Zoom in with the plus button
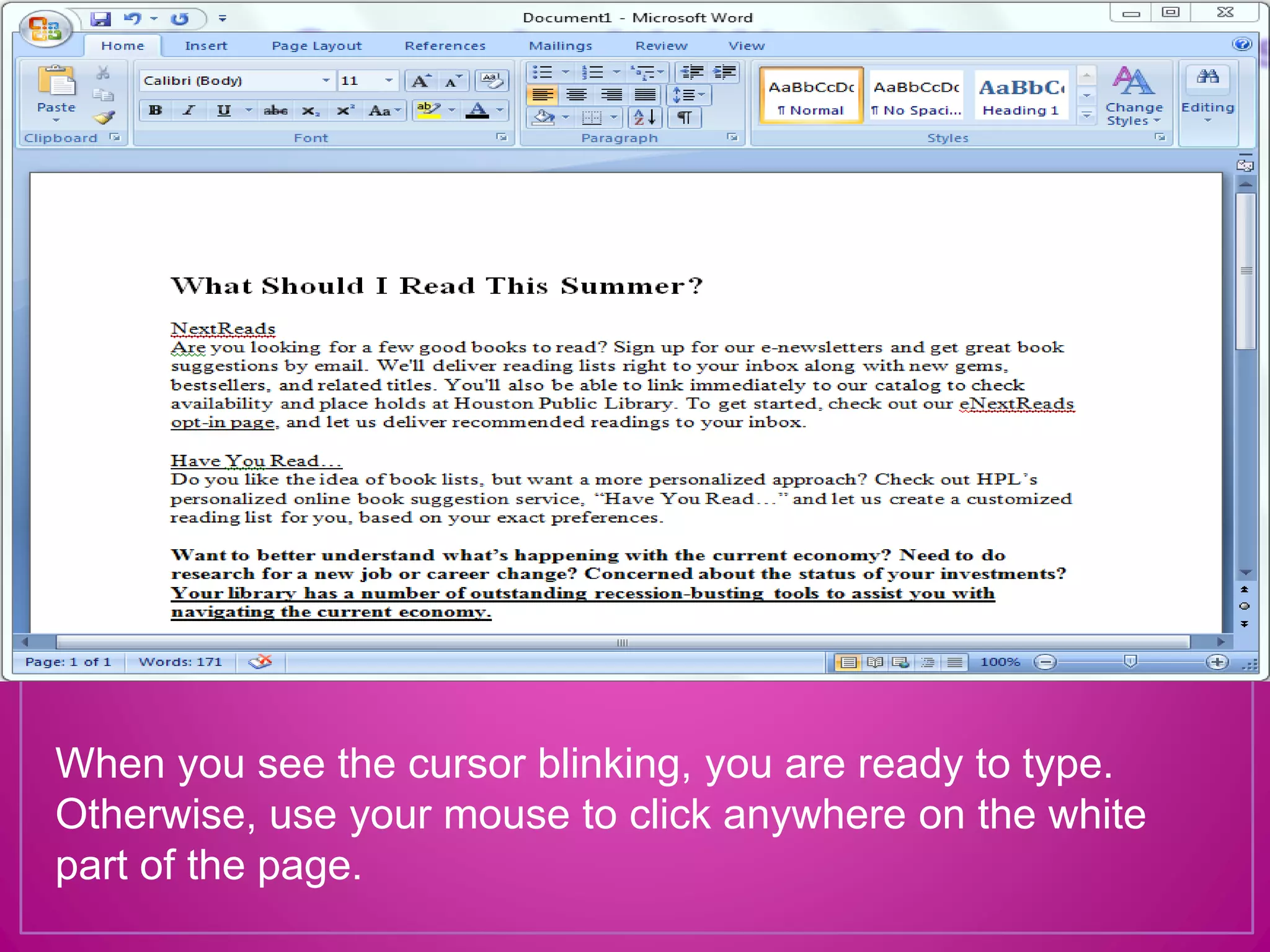The image size is (1270, 952). point(1217,663)
